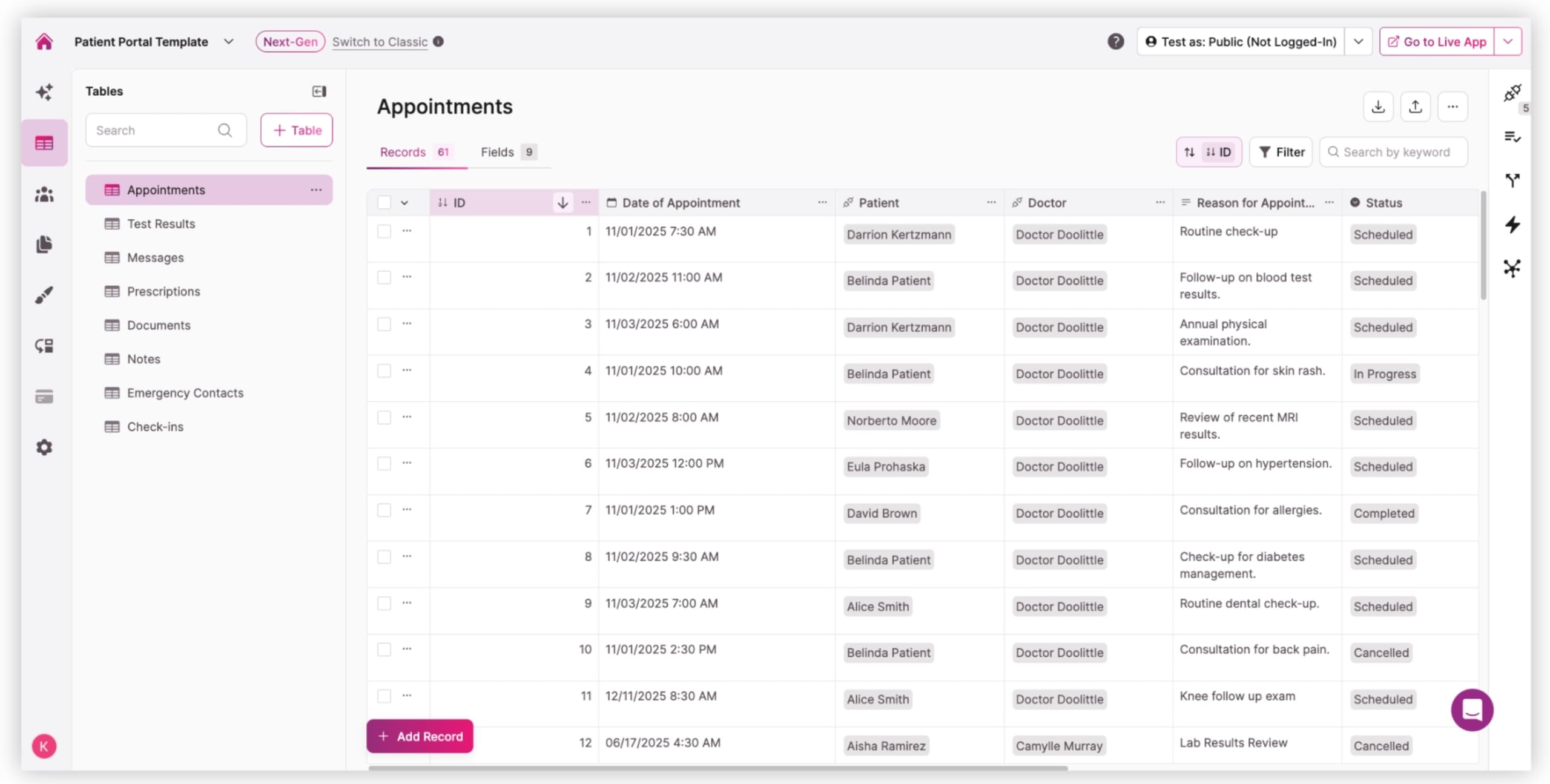Tick the checkbox for record ID 7
The height and width of the screenshot is (784, 1550).
384,510
